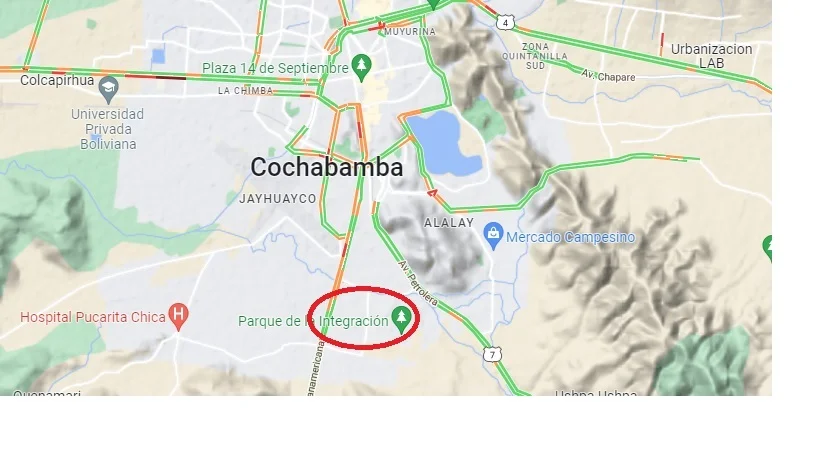Click the Colcapirhua place label

[x=57, y=80]
